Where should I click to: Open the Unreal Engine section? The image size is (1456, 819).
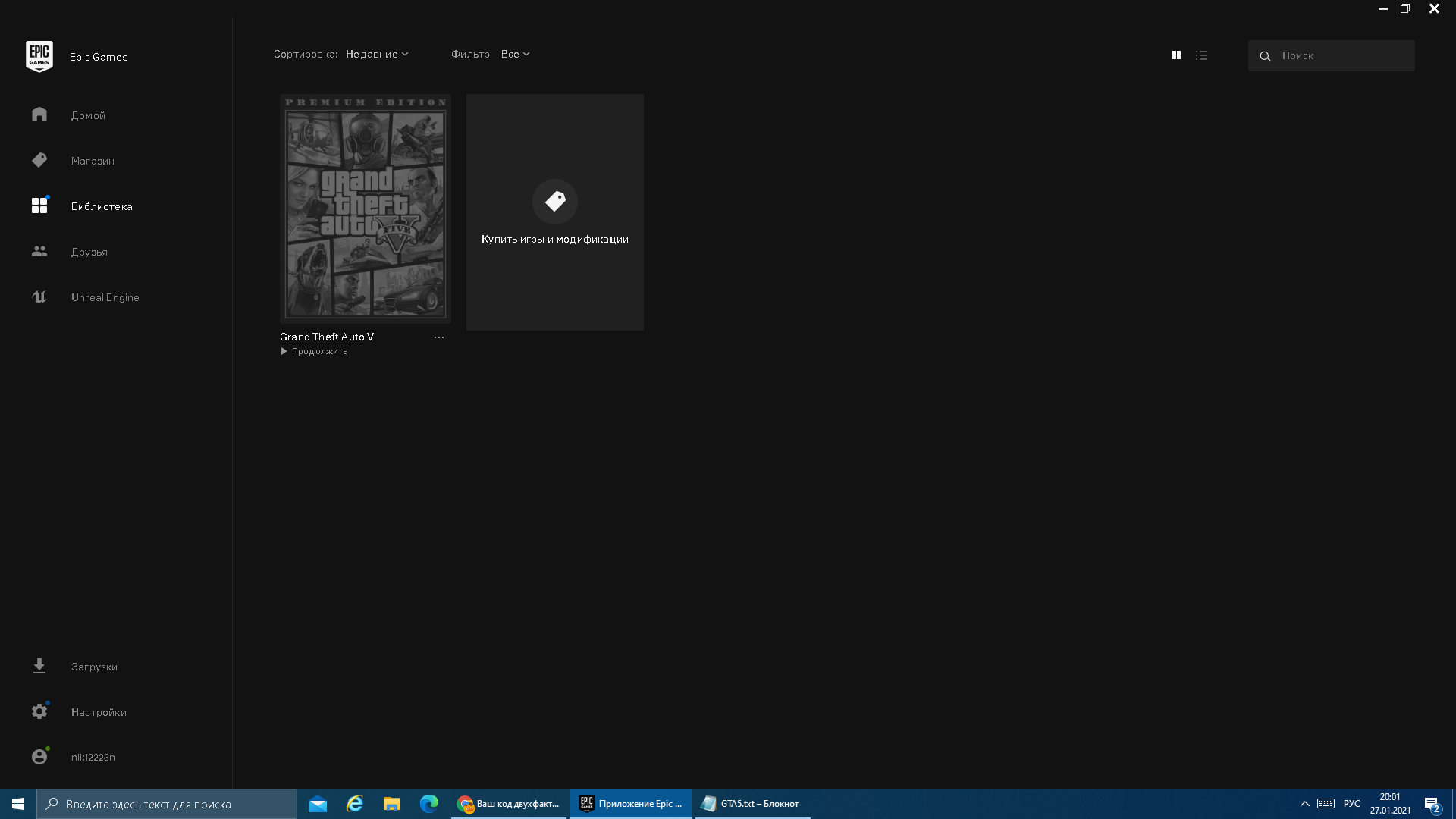point(105,297)
